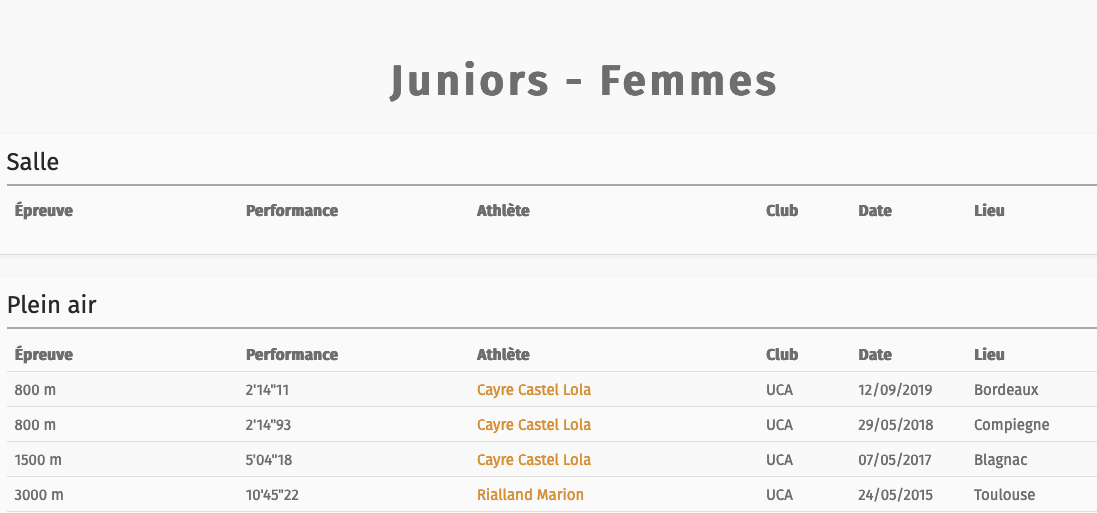Select the 5'04"18 performance cell
The image size is (1097, 513).
pyautogui.click(x=270, y=460)
